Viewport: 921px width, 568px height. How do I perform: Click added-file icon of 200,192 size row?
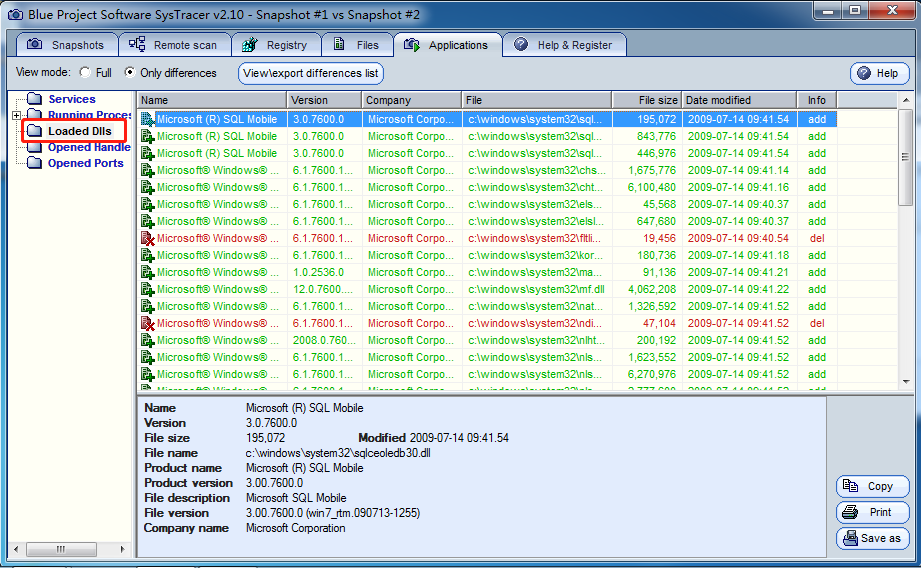147,341
